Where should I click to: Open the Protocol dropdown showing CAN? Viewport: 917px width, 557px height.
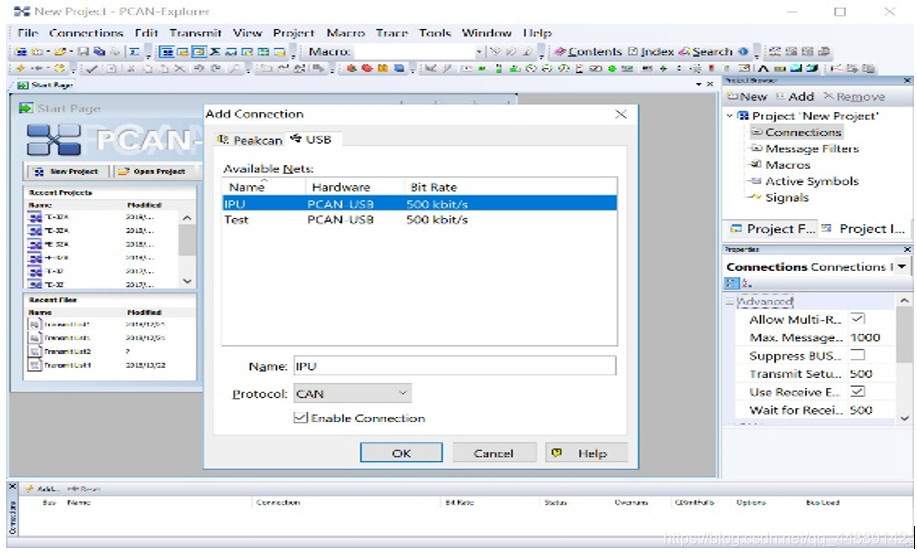352,393
